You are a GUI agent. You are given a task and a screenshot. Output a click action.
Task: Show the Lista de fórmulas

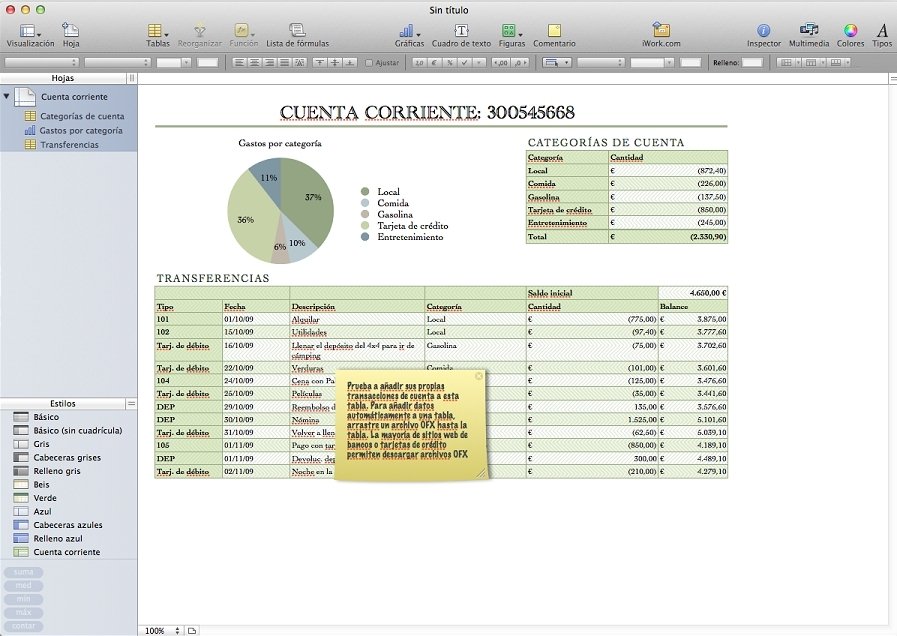(x=297, y=35)
